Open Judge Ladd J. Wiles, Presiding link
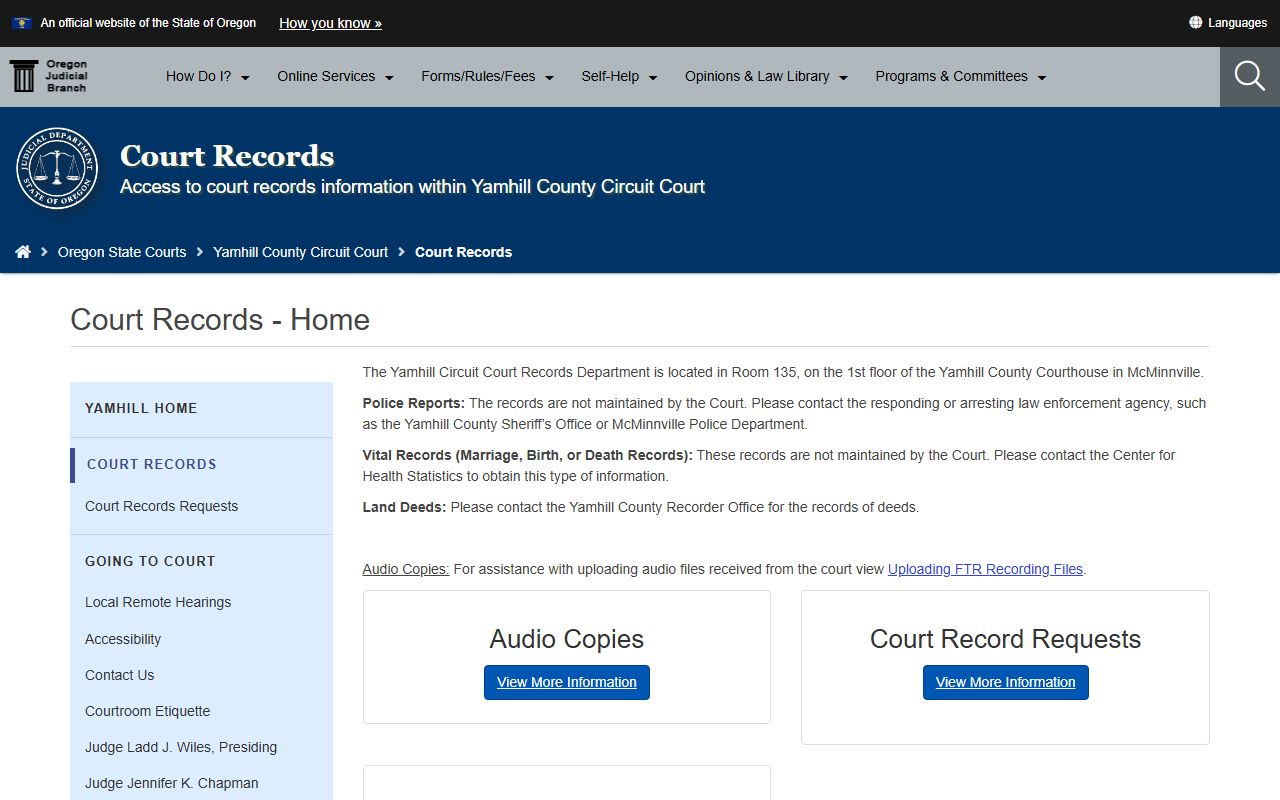The image size is (1280, 800). [181, 747]
